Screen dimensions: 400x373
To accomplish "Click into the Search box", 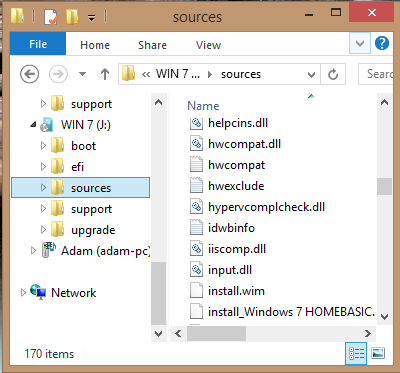I will [x=376, y=74].
